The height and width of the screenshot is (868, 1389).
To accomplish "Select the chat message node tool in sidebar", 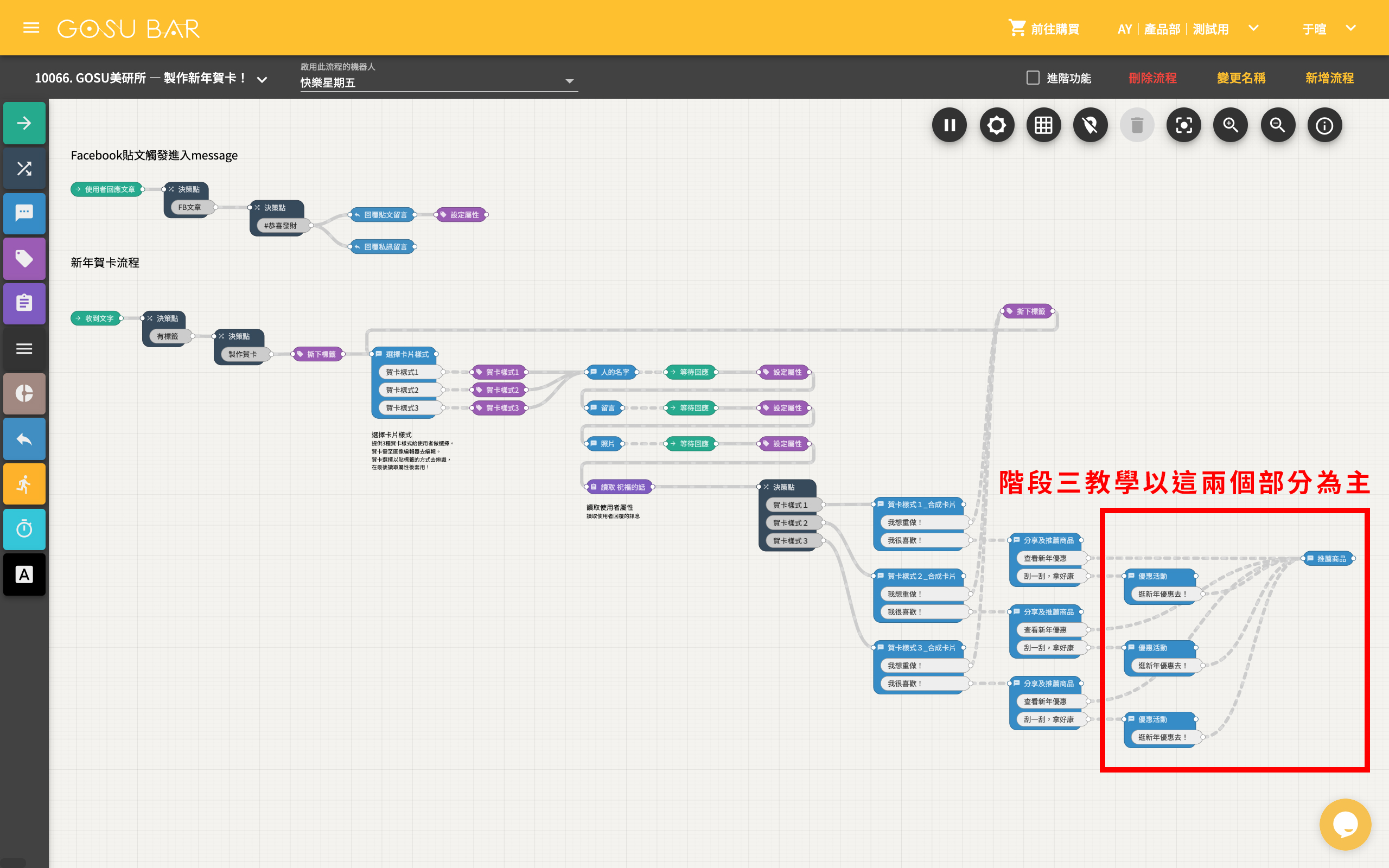I will coord(24,214).
